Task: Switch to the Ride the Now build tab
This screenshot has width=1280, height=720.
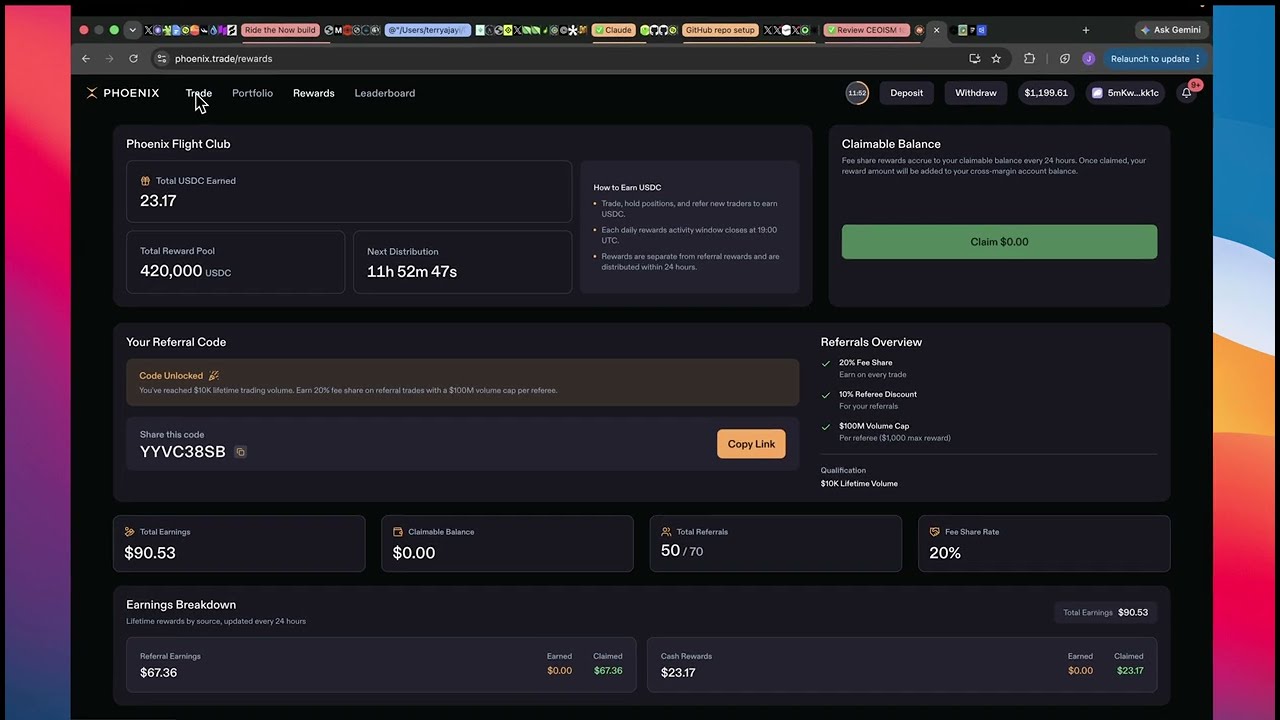Action: pyautogui.click(x=280, y=30)
